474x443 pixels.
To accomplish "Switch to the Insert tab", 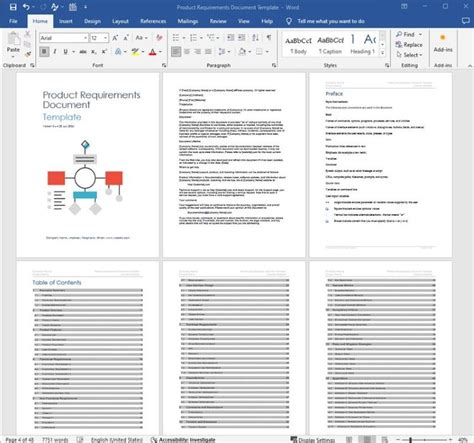I will (66, 21).
